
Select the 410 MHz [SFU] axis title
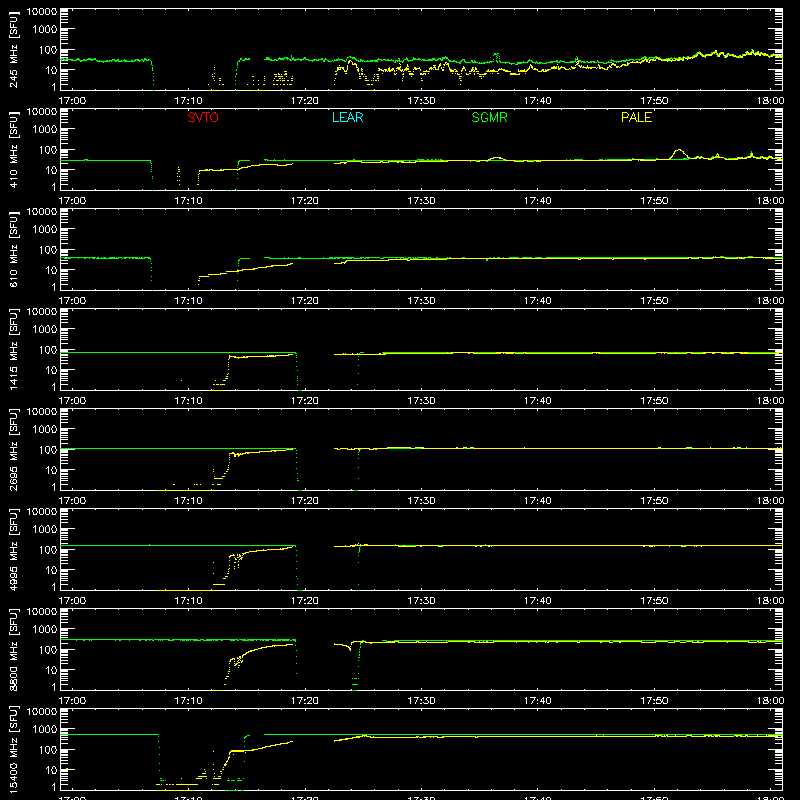point(14,149)
